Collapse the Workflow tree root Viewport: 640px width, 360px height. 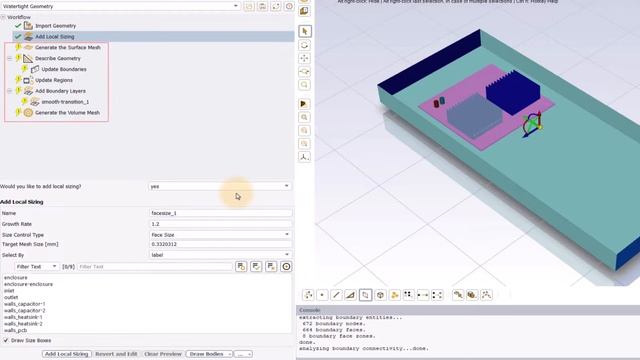[x=3, y=17]
